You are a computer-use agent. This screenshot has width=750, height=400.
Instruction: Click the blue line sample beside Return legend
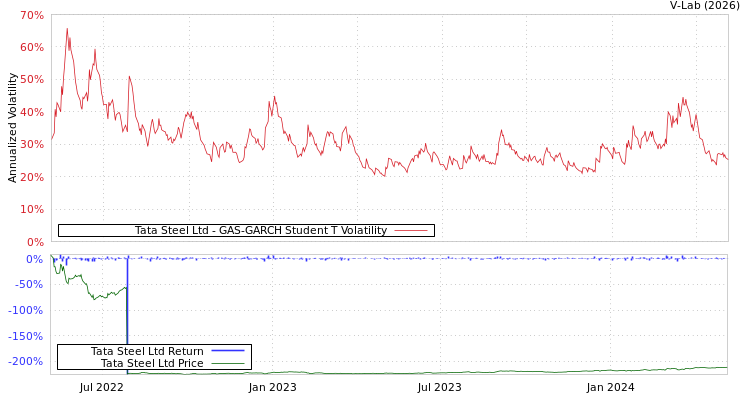coord(228,351)
